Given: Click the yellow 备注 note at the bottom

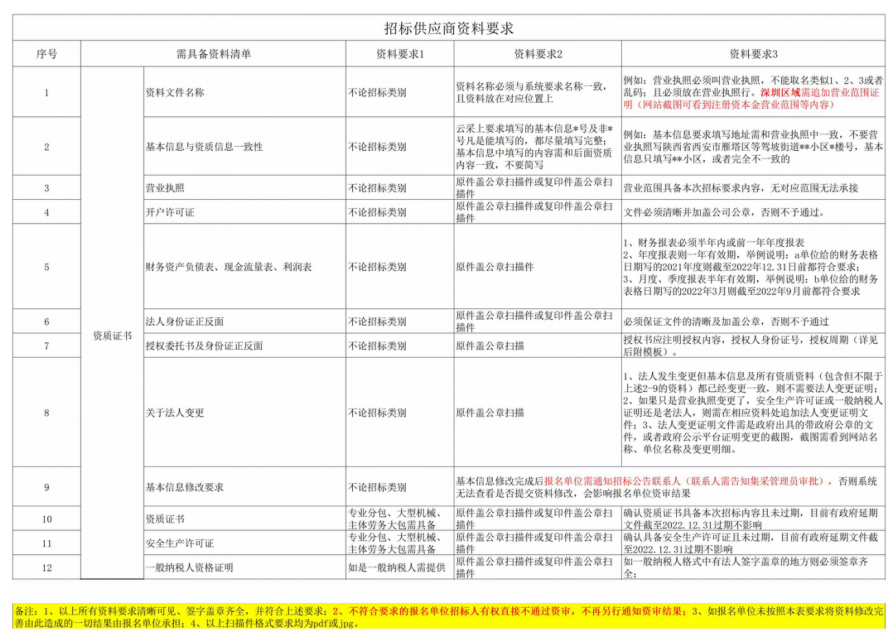Looking at the screenshot, I should click(x=449, y=617).
